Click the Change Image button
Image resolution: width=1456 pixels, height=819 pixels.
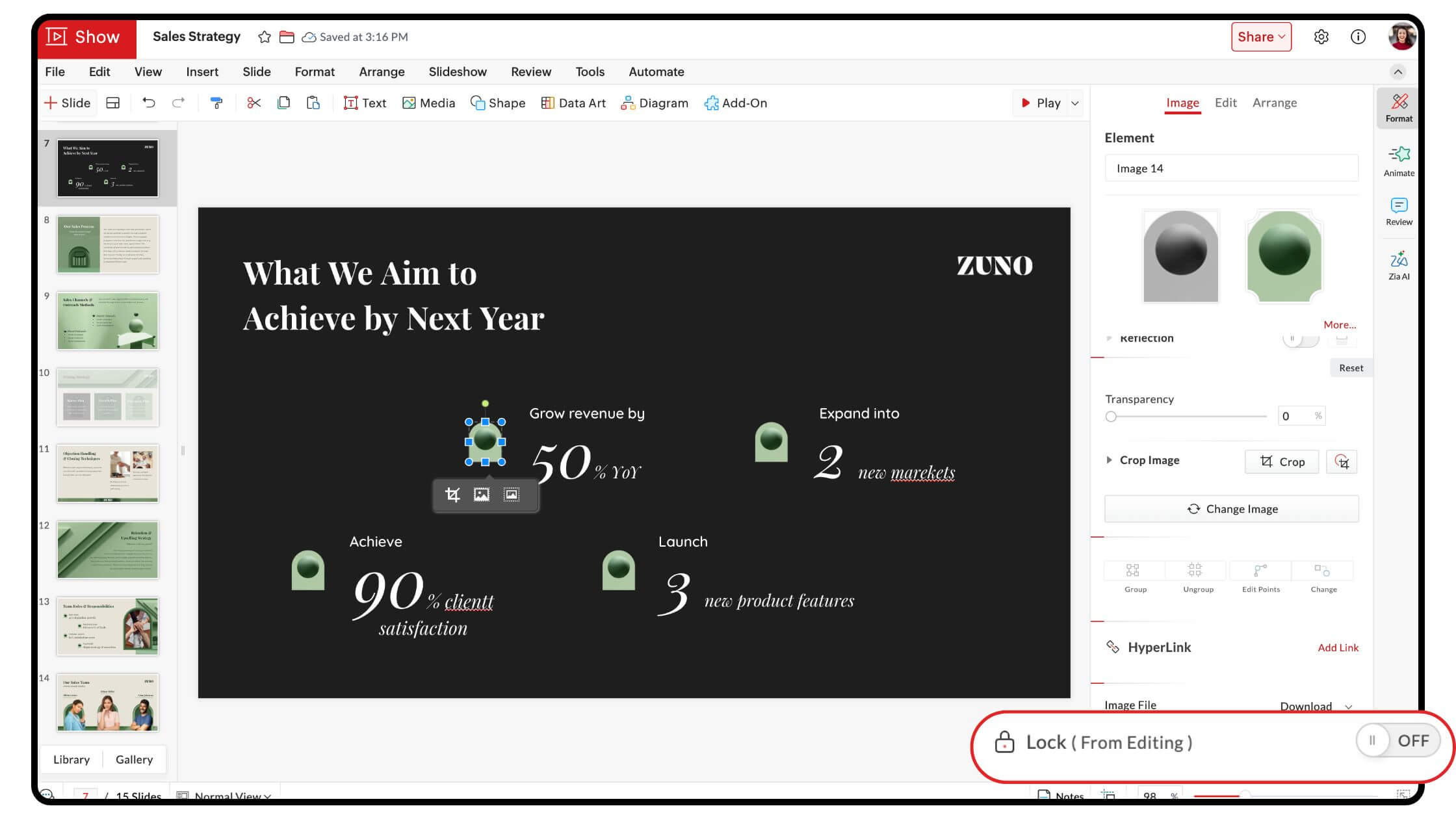coord(1231,509)
